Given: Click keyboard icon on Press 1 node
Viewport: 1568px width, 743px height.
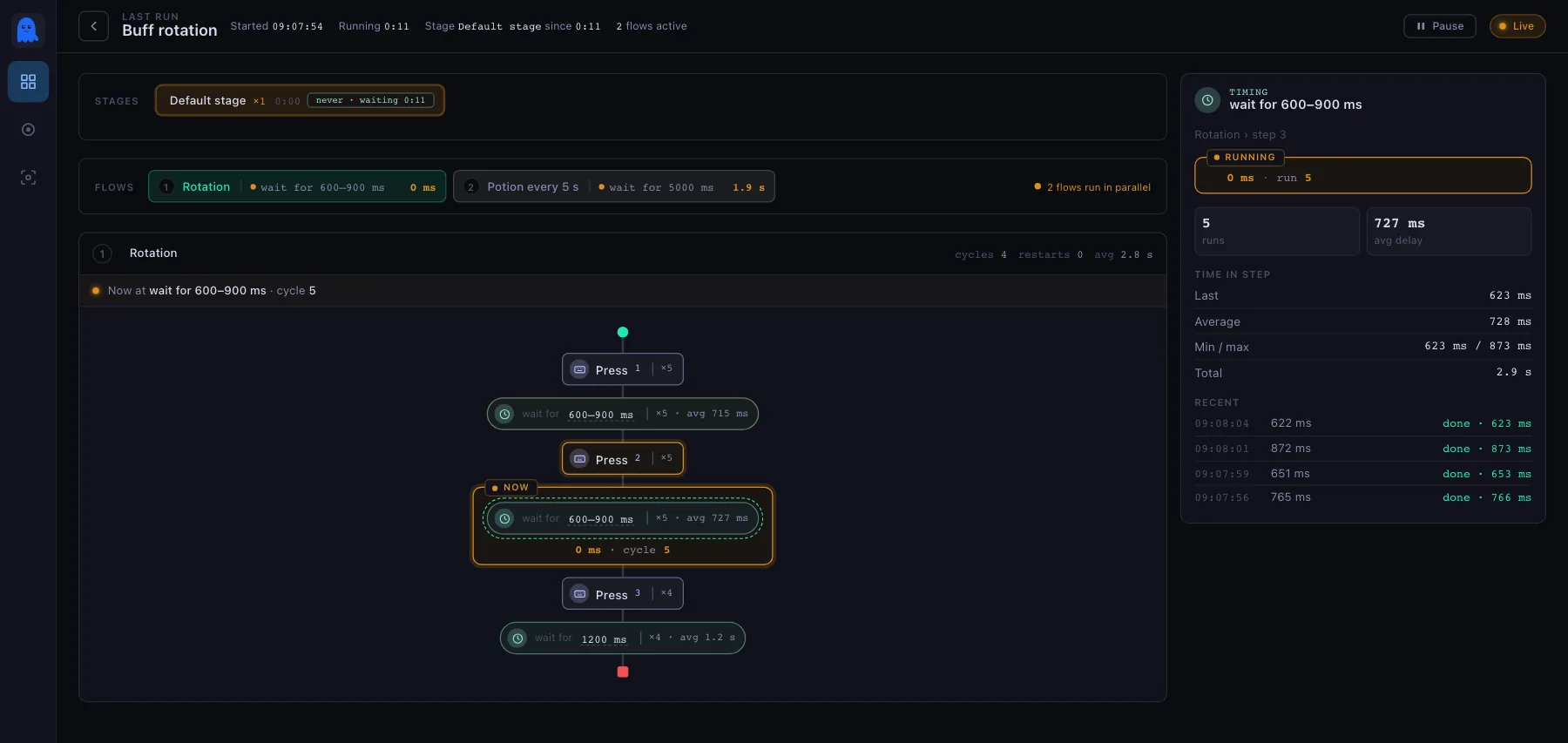Looking at the screenshot, I should (580, 369).
